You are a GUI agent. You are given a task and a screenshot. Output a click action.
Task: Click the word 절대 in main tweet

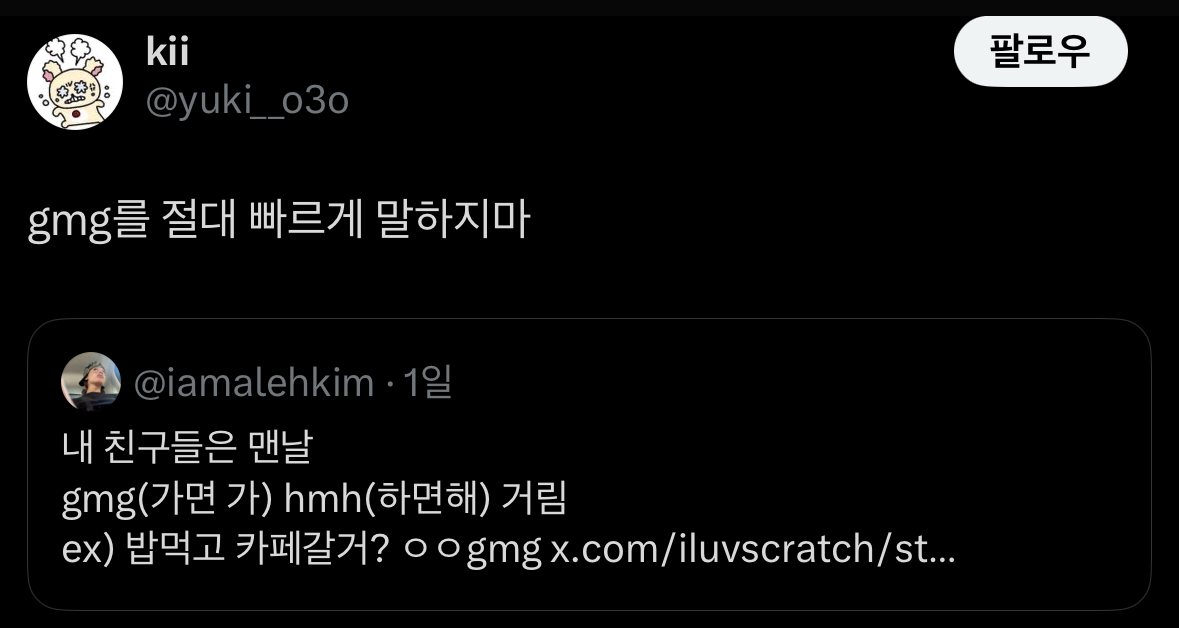(x=199, y=219)
